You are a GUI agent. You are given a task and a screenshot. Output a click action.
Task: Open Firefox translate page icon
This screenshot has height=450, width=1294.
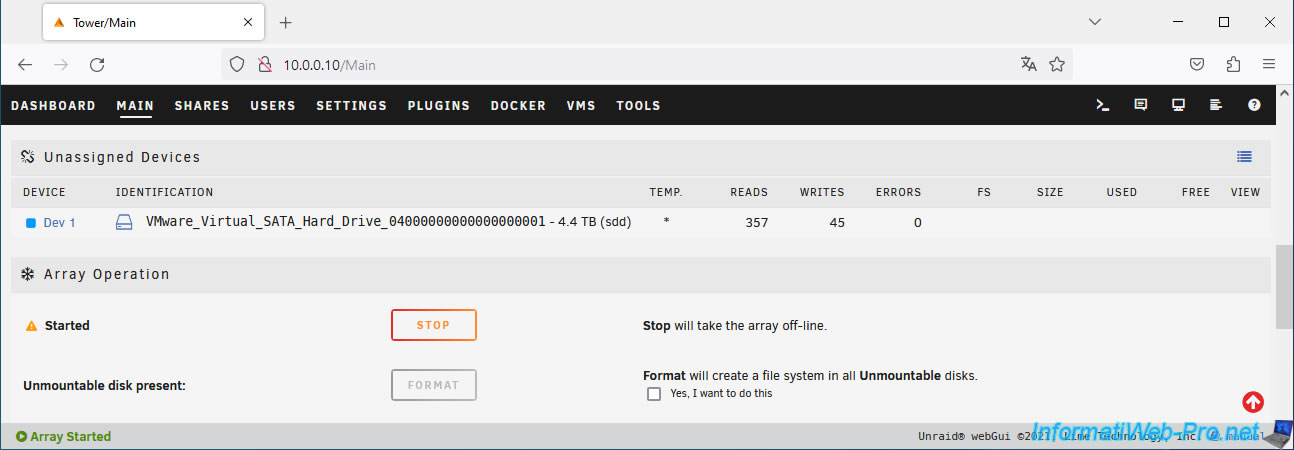(1028, 65)
